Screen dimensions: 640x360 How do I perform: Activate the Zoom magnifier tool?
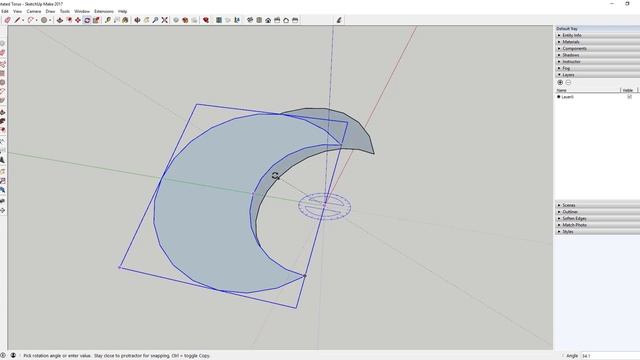156,20
